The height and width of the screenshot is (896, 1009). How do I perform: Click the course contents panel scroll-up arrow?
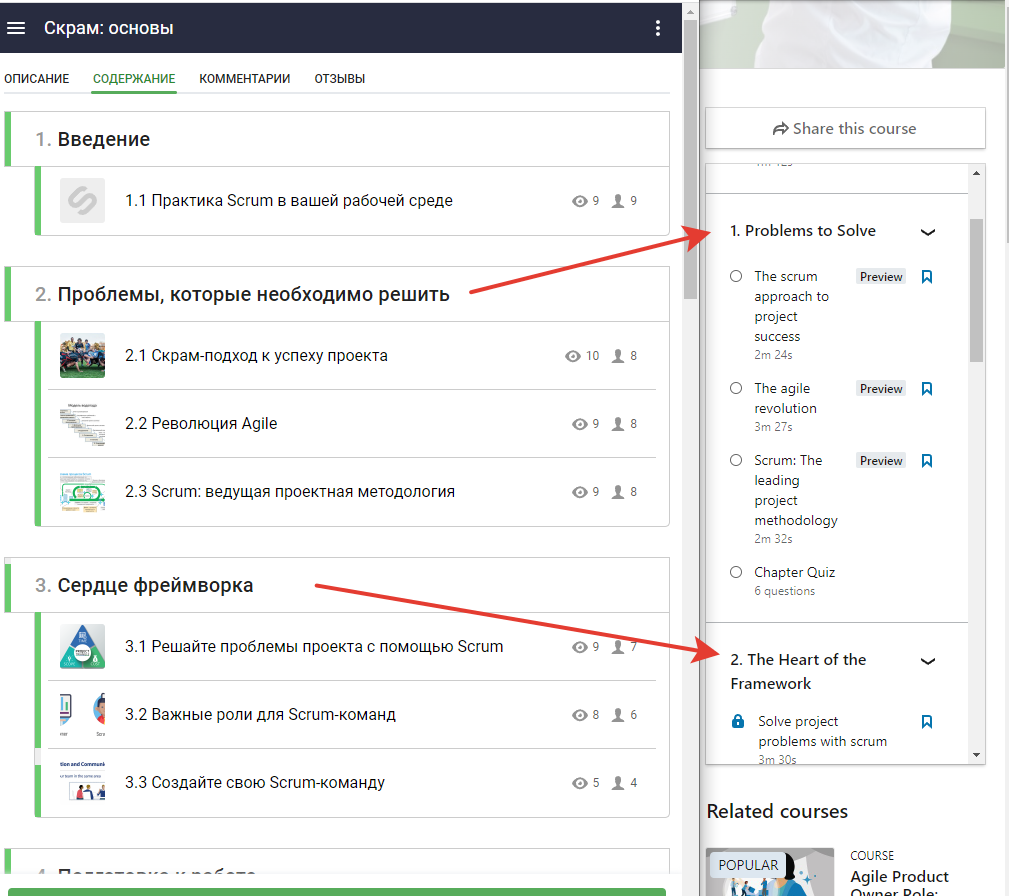976,173
